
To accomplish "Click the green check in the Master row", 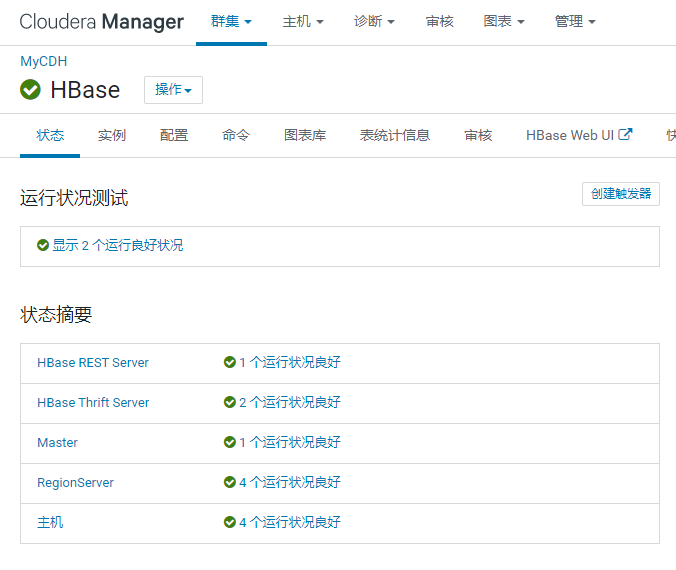I will click(229, 442).
